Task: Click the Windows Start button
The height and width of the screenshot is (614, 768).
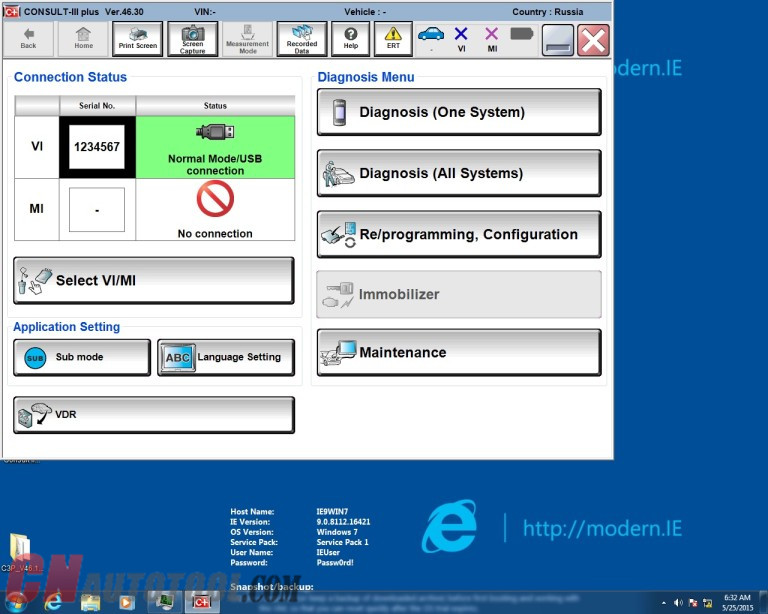Action: pos(16,603)
